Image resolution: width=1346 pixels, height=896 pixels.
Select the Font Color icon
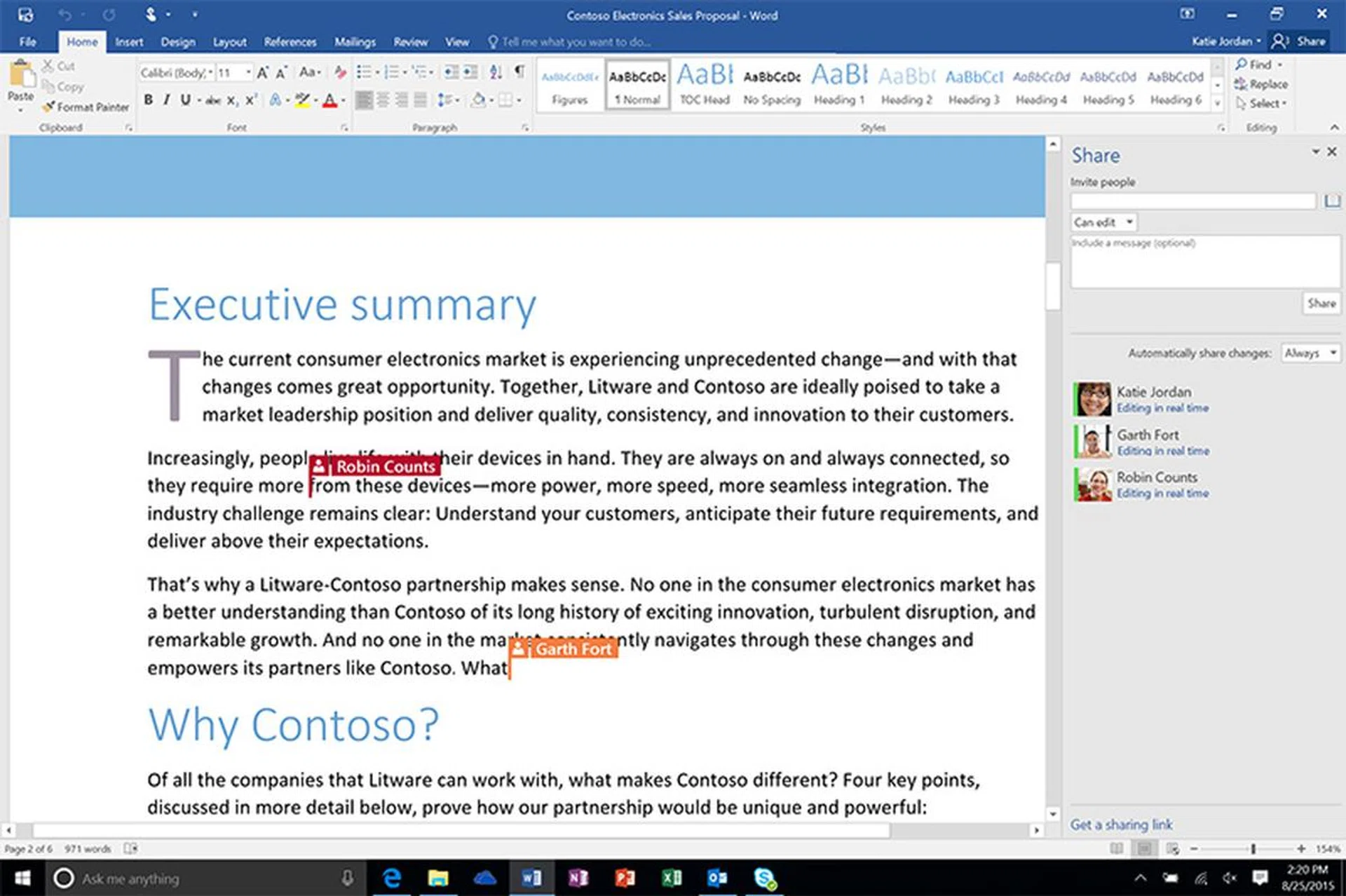point(329,100)
